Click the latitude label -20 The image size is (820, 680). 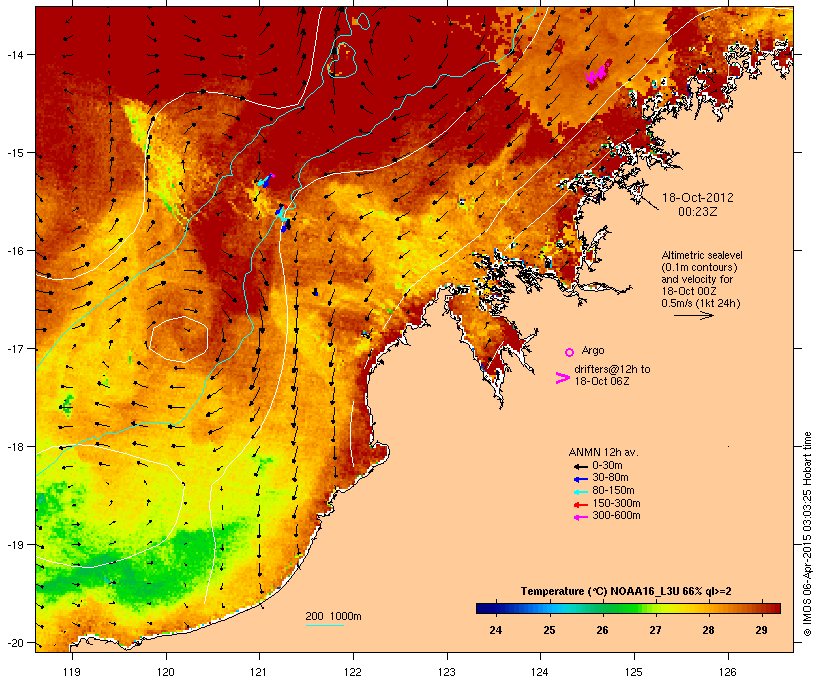[14, 643]
